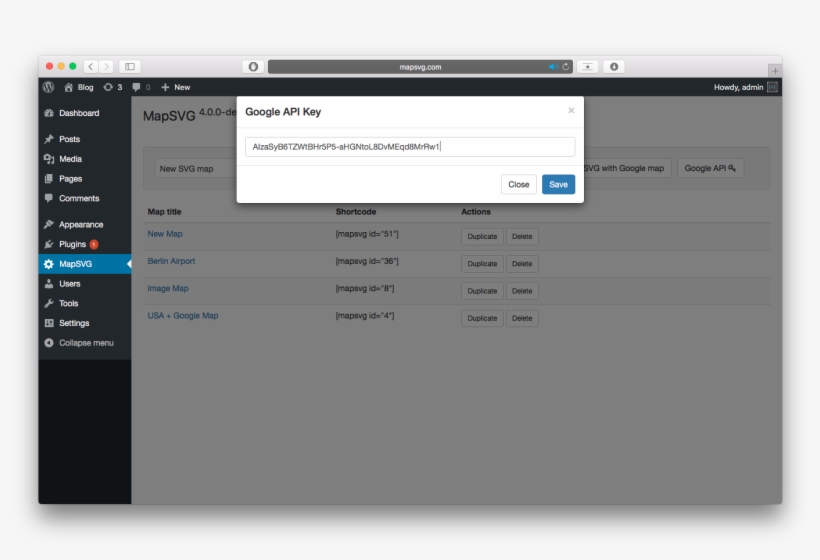Click the Safari back arrow
Image resolution: width=820 pixels, height=560 pixels.
click(x=90, y=67)
